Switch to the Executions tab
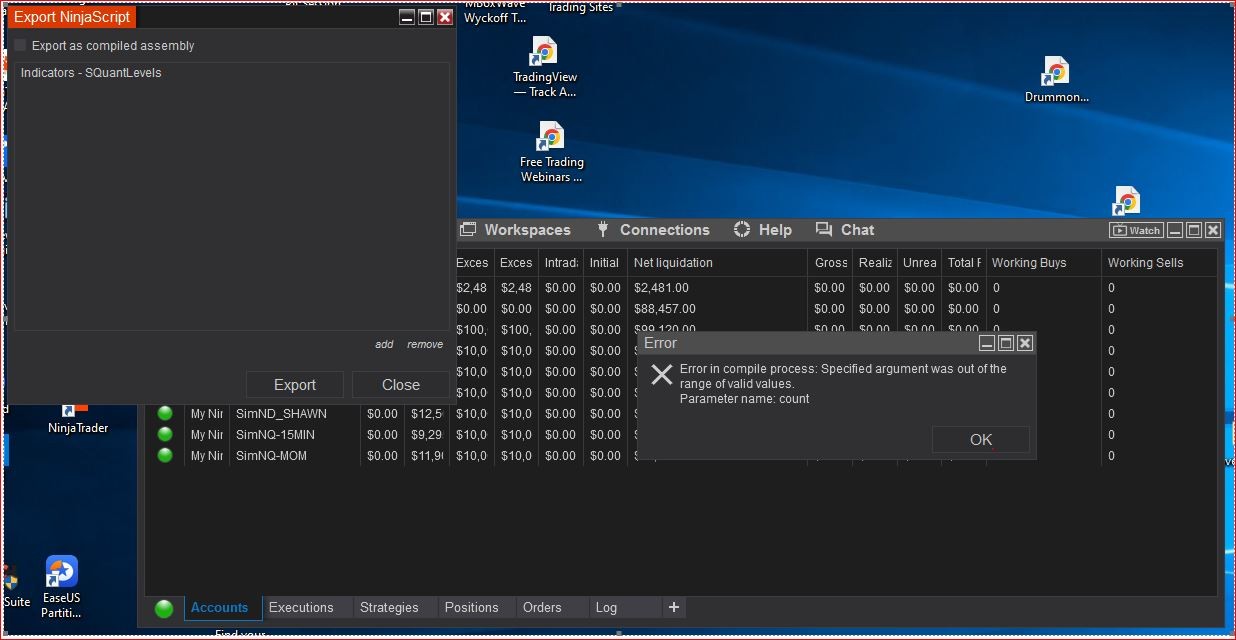Screen dimensions: 1236x640 (301, 607)
